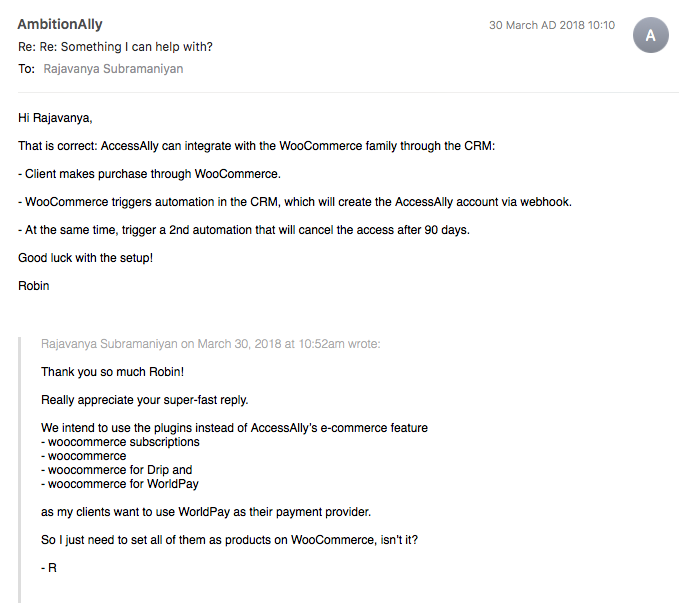The image size is (679, 603).
Task: Click the 'Client makes purchase through WooCommerce' line
Action: [149, 174]
